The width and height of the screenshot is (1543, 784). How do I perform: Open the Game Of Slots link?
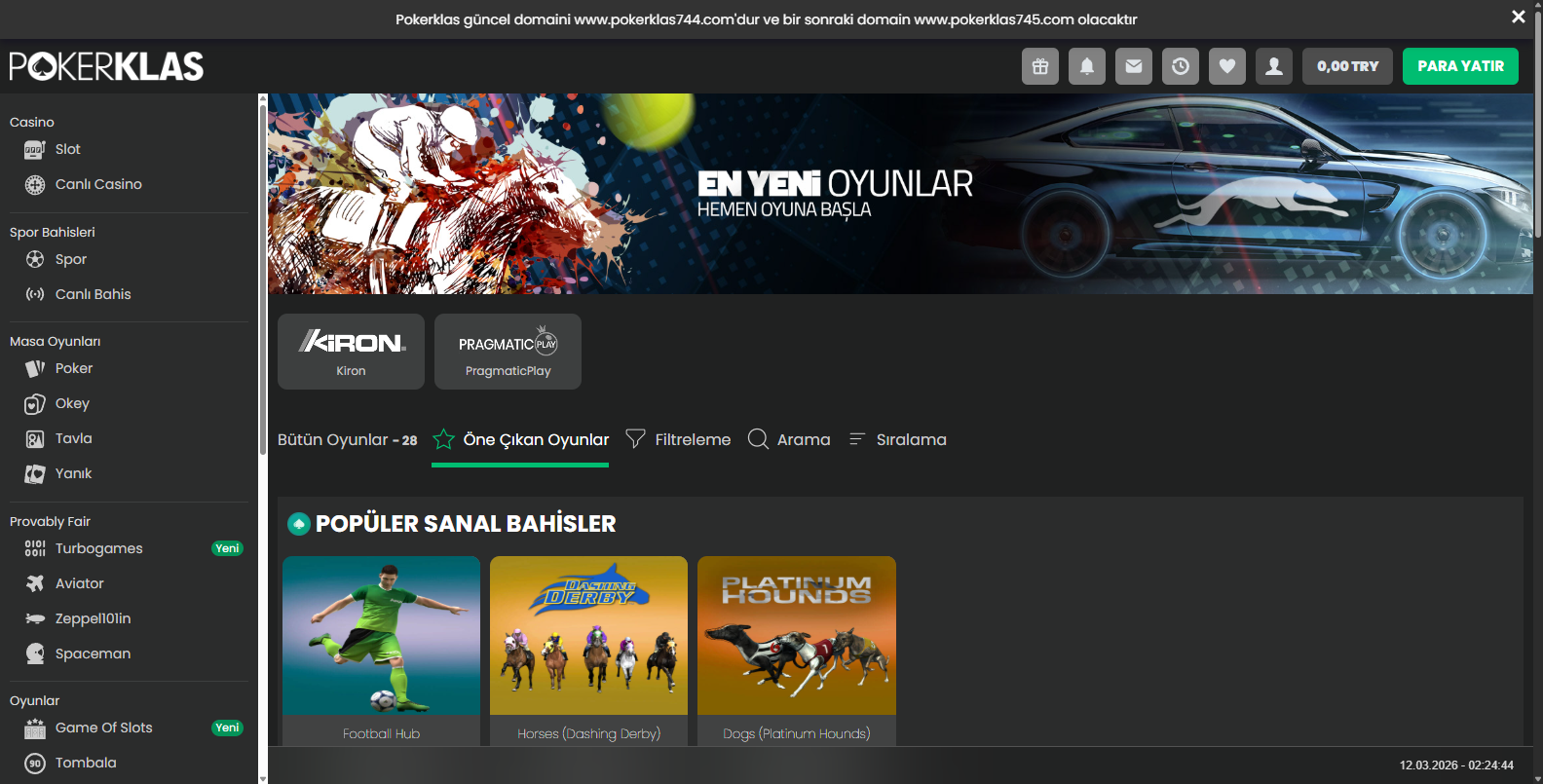104,728
